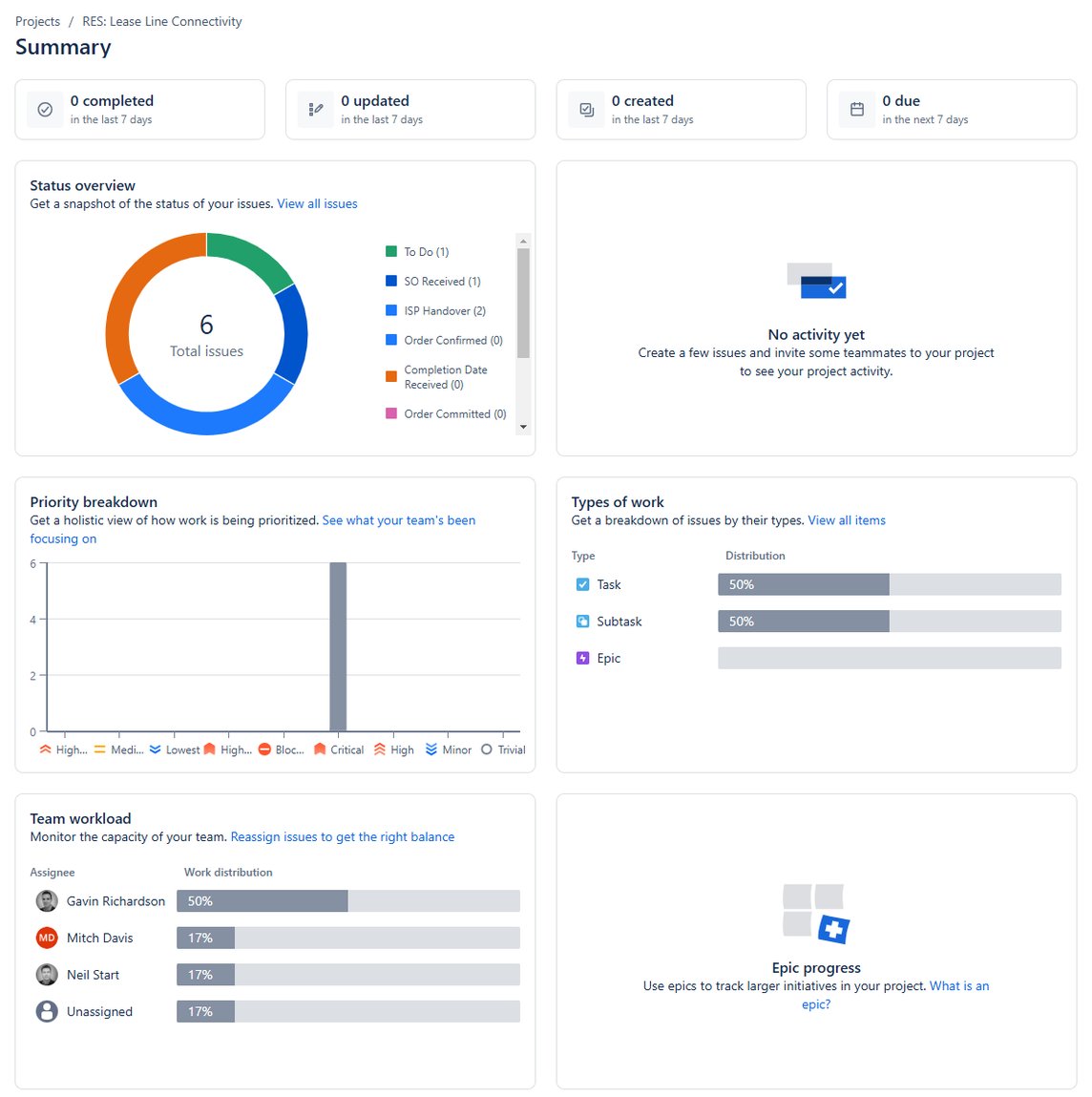This screenshot has width=1092, height=1097.
Task: Click the Lowest priority icon below the chart
Action: (155, 749)
